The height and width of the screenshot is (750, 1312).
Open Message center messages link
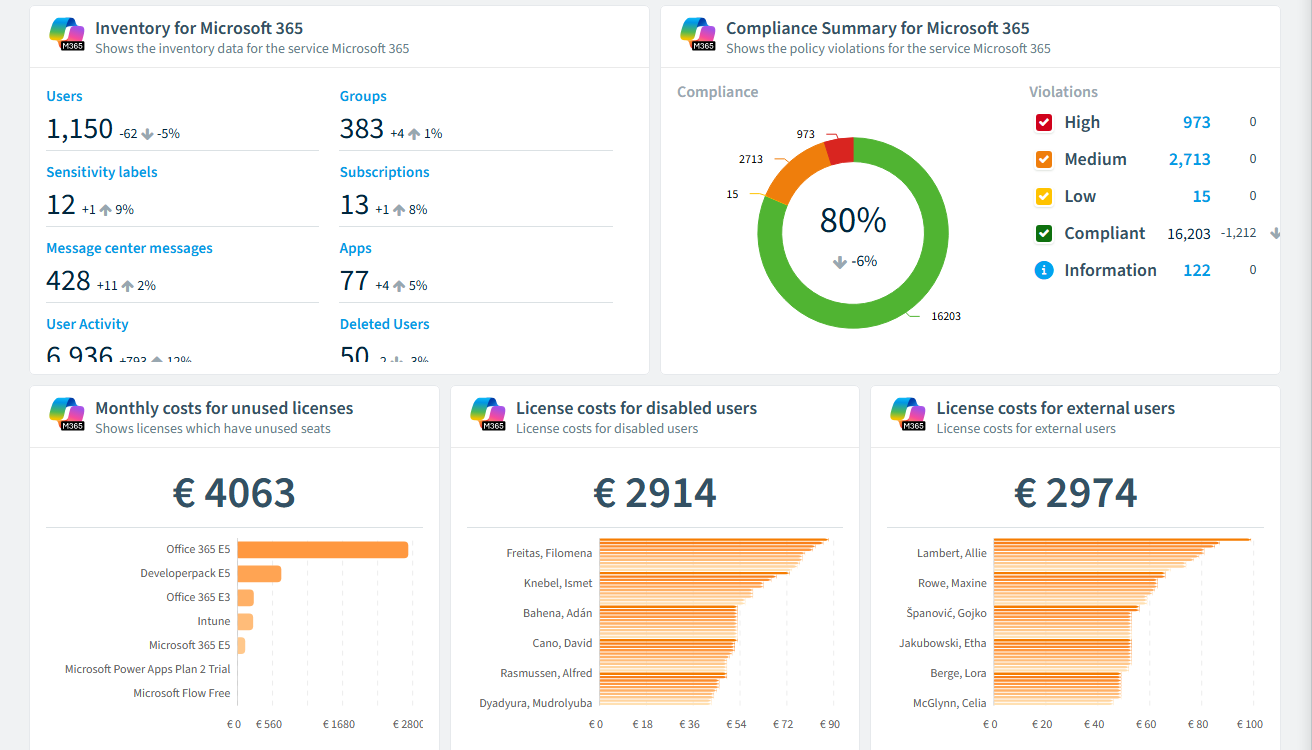129,248
